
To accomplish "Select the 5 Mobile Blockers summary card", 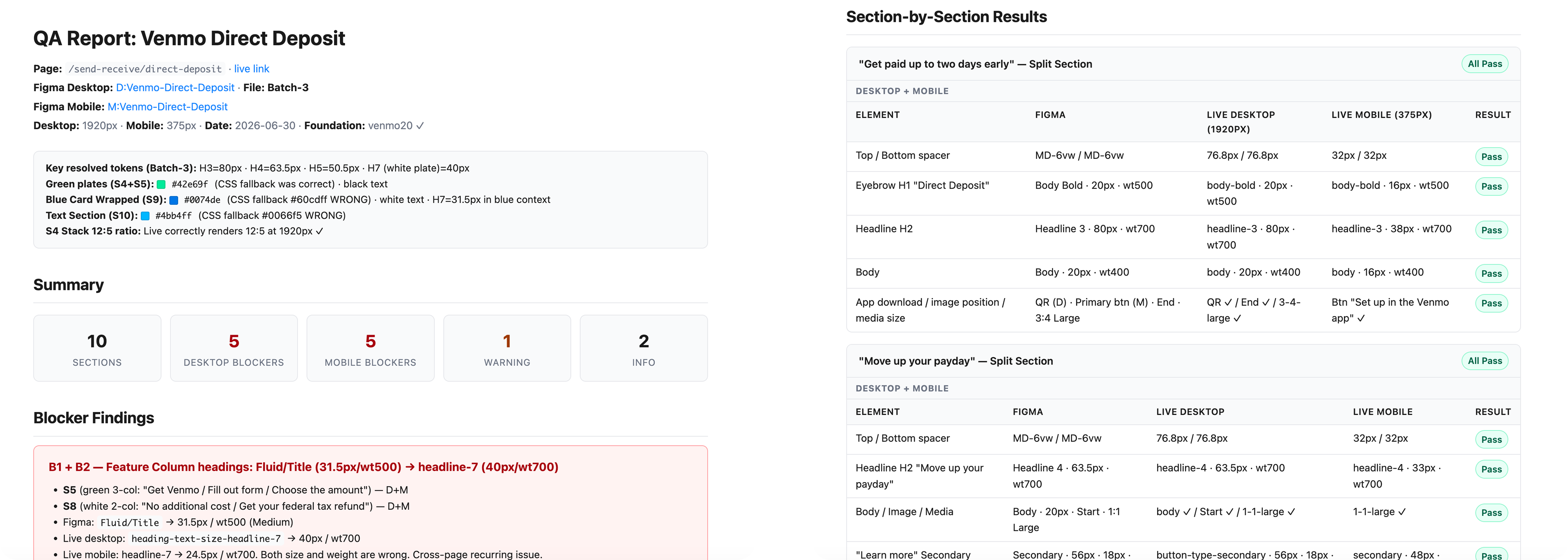I will coord(371,348).
